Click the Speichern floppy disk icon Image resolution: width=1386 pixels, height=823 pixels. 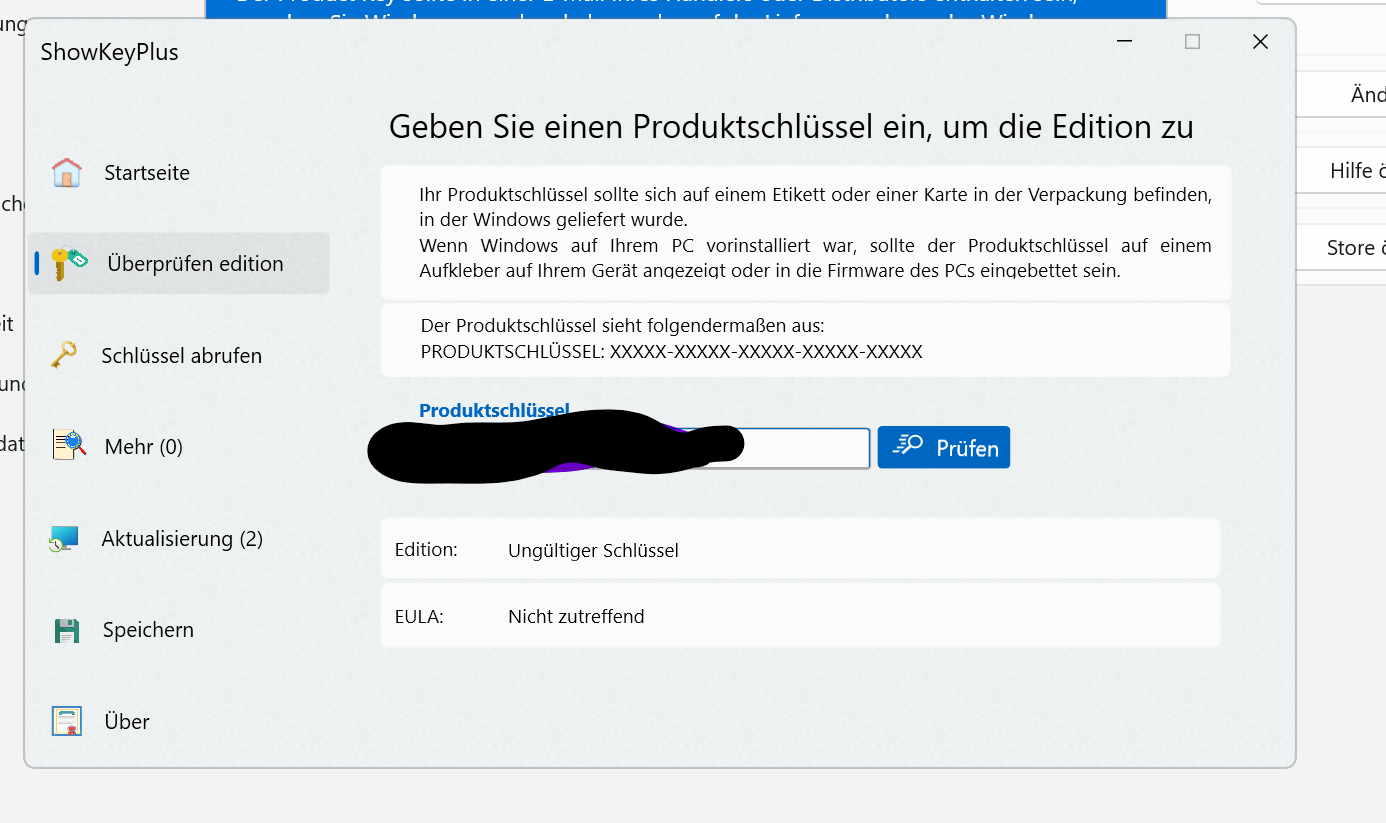66,631
